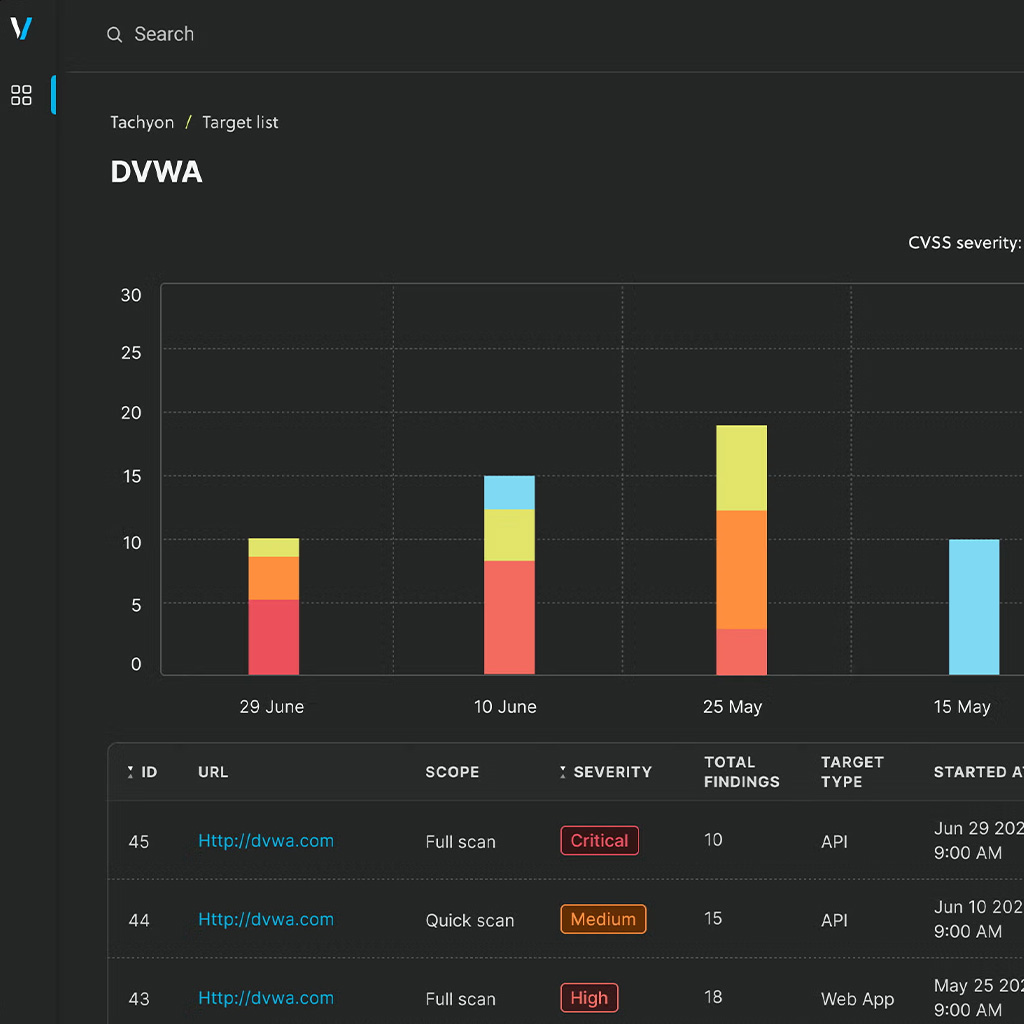This screenshot has width=1024, height=1024.
Task: Open Http://dvwa.com link in row 45
Action: [266, 840]
